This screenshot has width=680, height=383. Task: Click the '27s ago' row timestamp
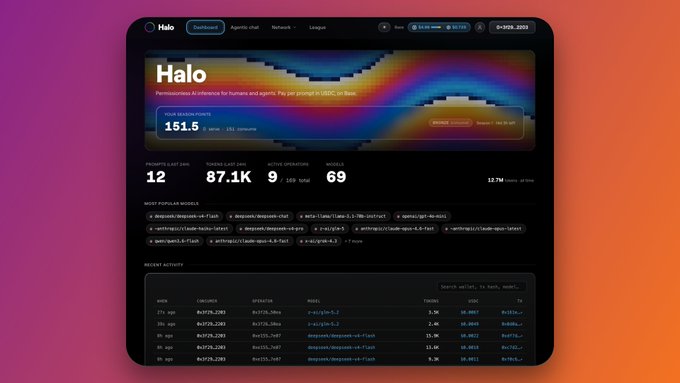click(x=166, y=312)
